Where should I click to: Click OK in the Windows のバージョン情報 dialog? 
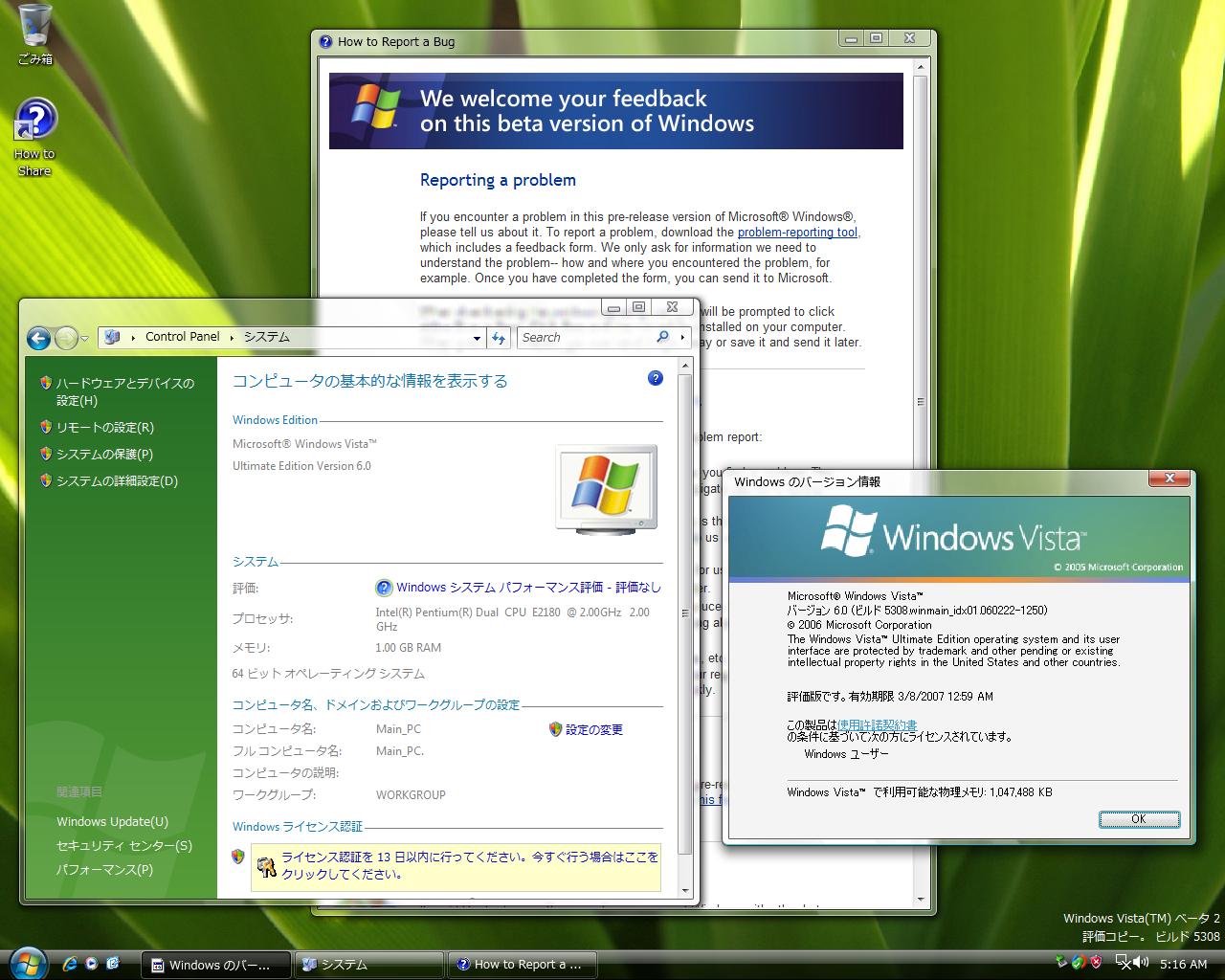1139,819
